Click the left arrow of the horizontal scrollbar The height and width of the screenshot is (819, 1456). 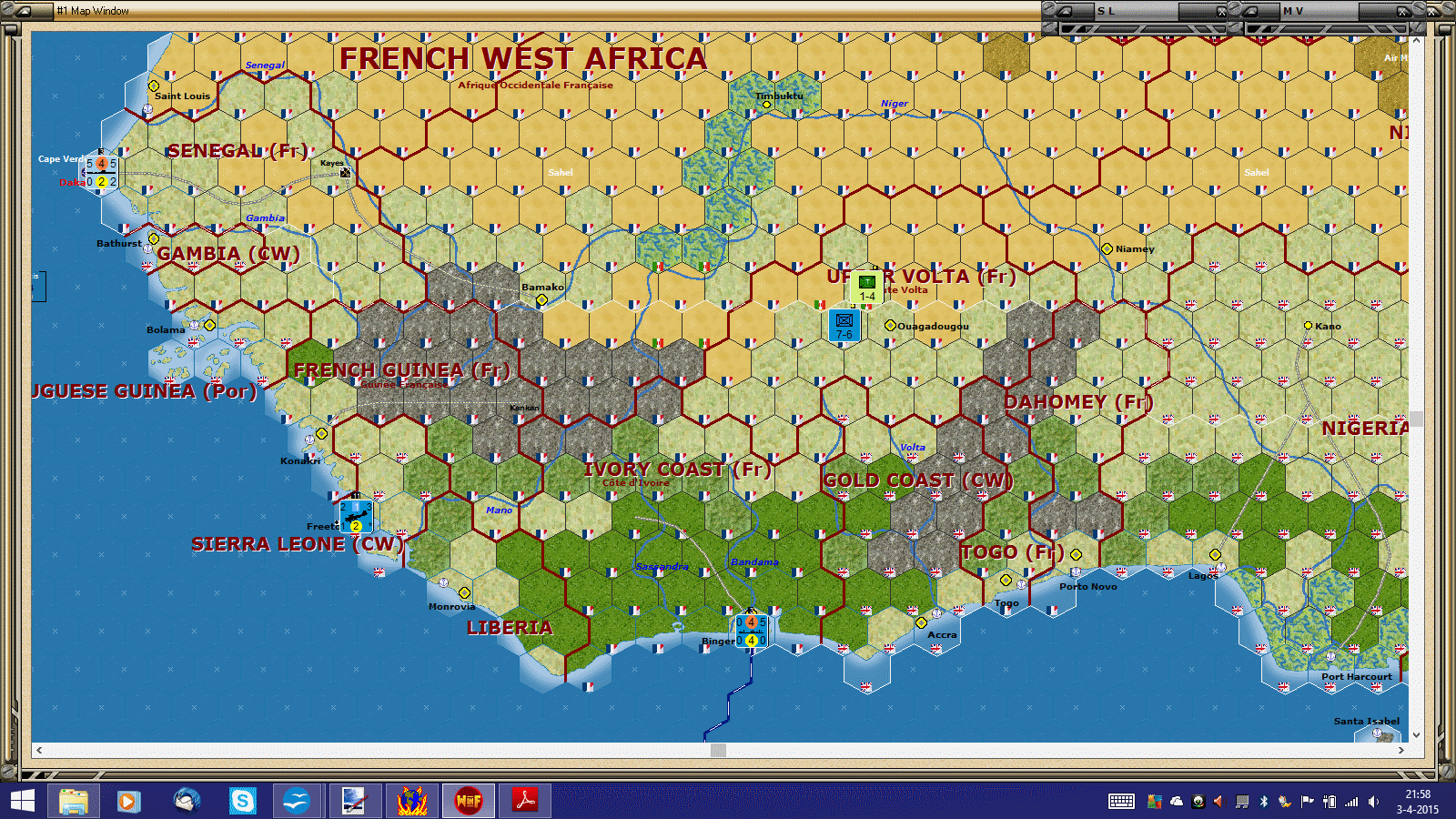(39, 750)
